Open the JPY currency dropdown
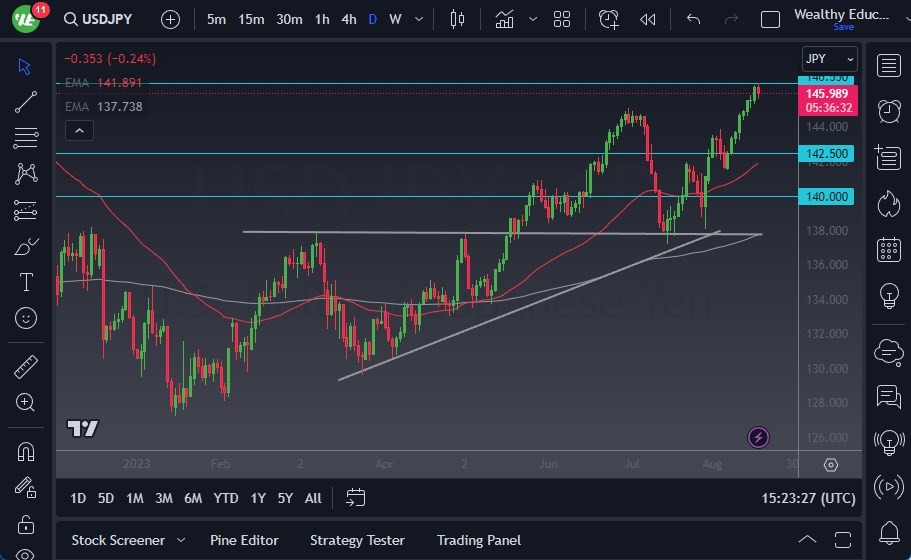This screenshot has width=911, height=560. (x=829, y=59)
